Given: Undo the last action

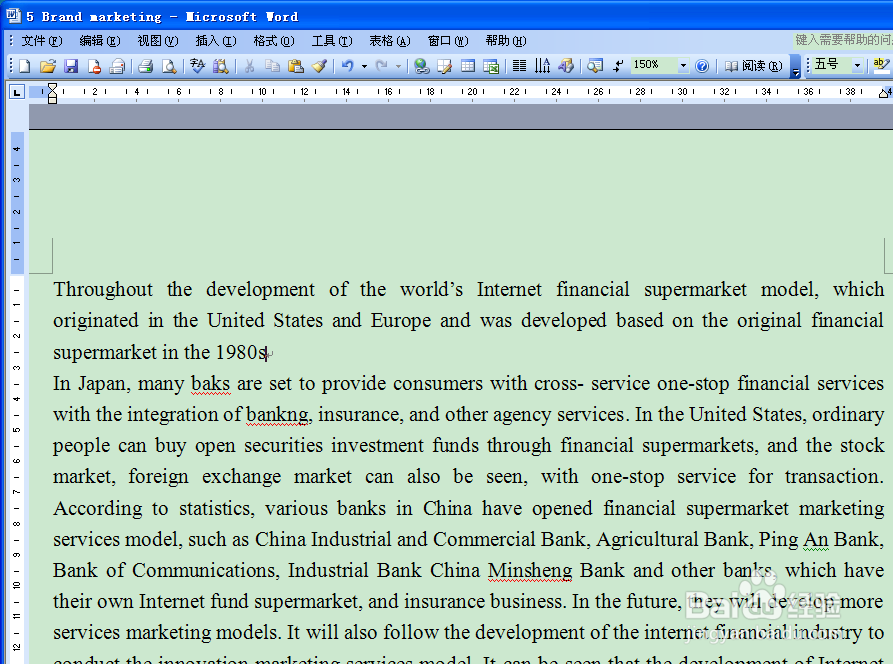Looking at the screenshot, I should [x=347, y=66].
